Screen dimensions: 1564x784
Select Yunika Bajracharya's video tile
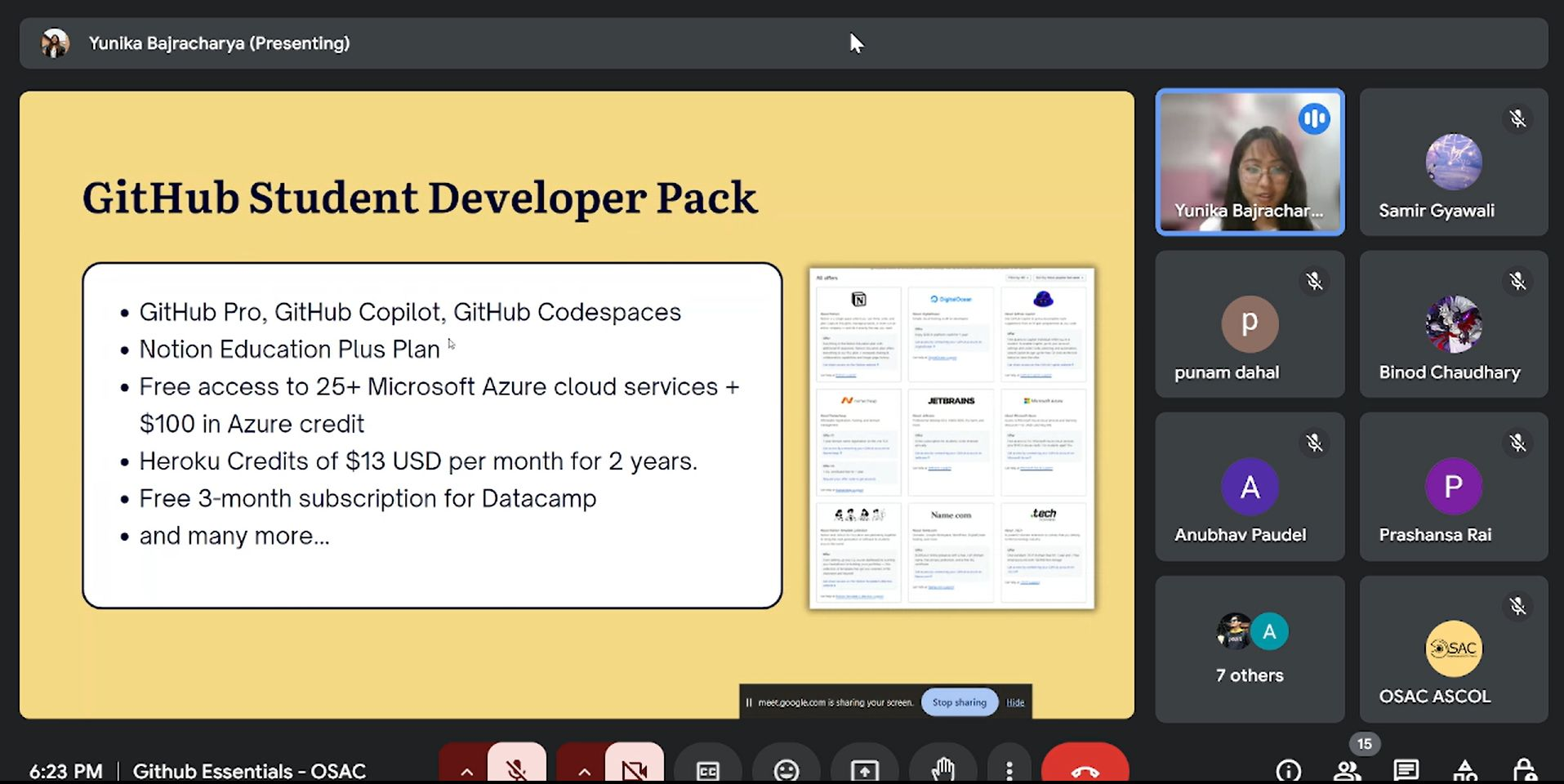pyautogui.click(x=1249, y=162)
